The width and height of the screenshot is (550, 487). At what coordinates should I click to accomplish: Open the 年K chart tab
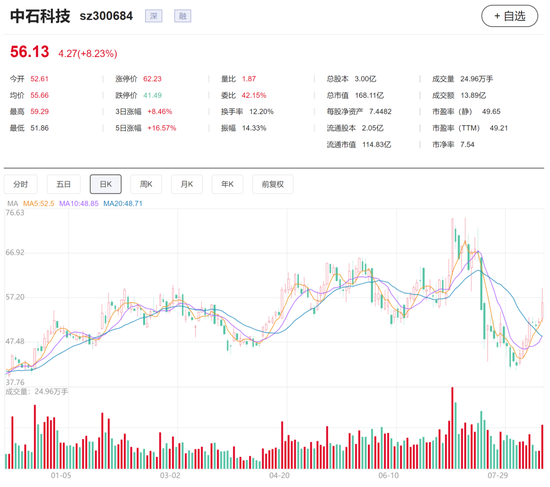click(x=227, y=184)
